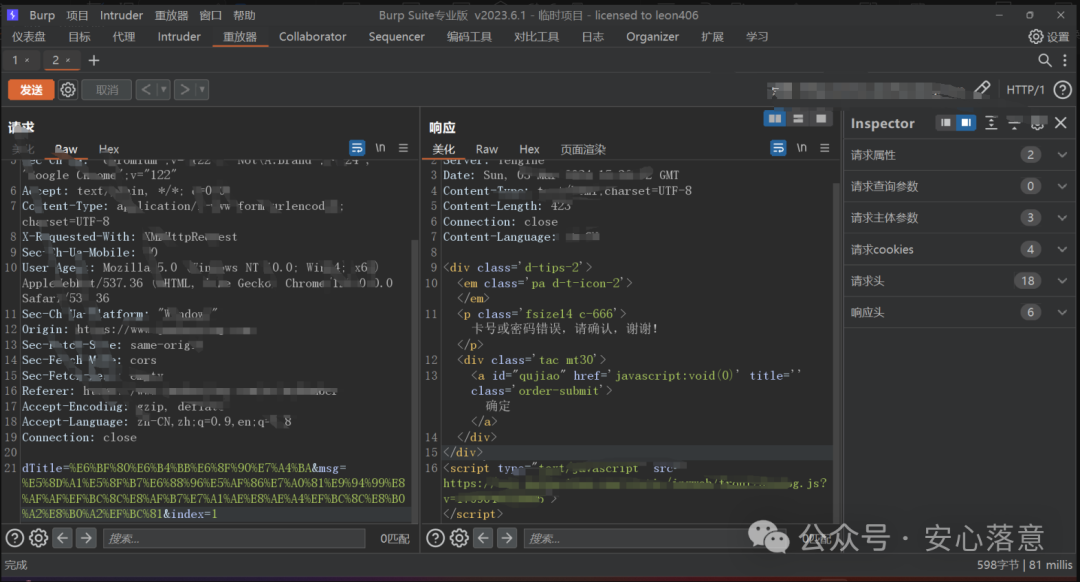Toggle word wrap in request panel

point(357,148)
